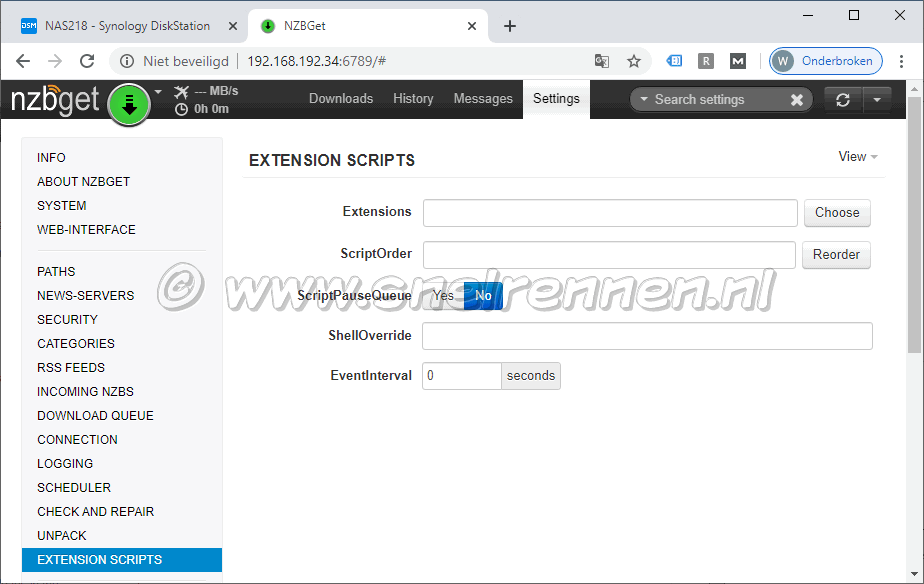Click the M extension icon
Image resolution: width=924 pixels, height=584 pixels.
(738, 61)
